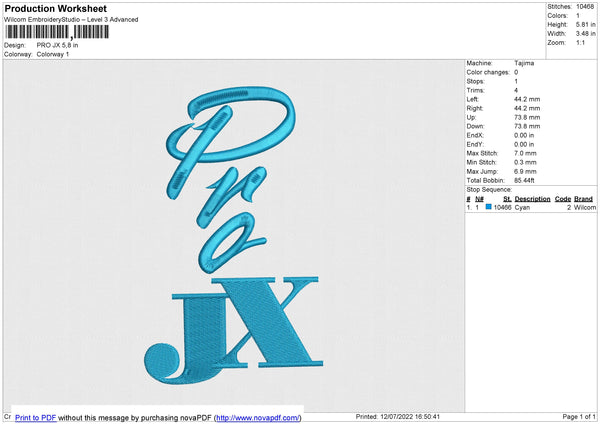Click the 'Code' column header
The width and height of the screenshot is (600, 424).
point(562,199)
